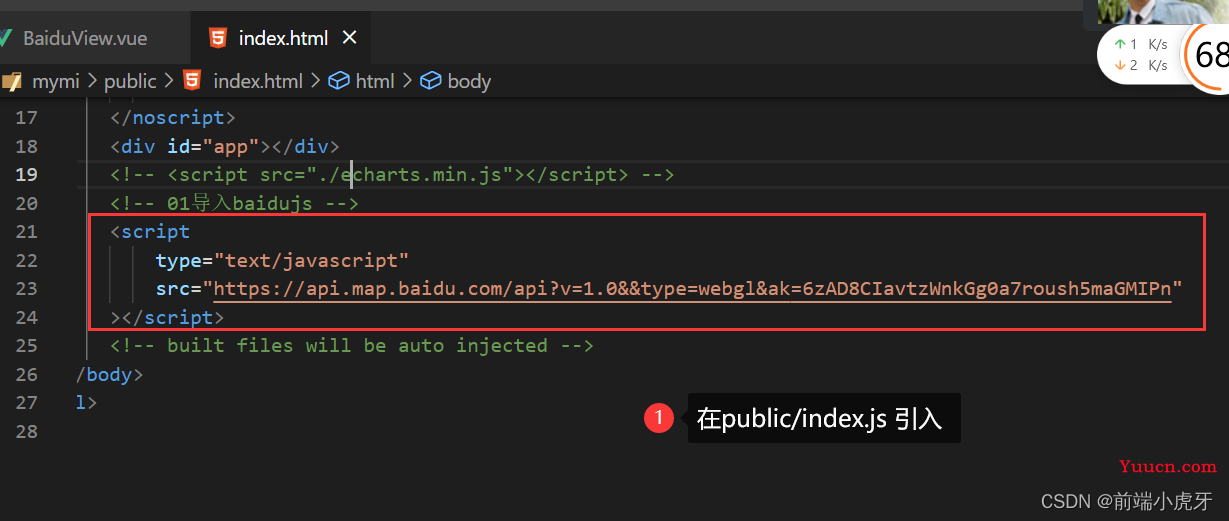Viewport: 1229px width, 521px height.
Task: Click the HTML5 icon on the index.html tab
Action: [217, 38]
